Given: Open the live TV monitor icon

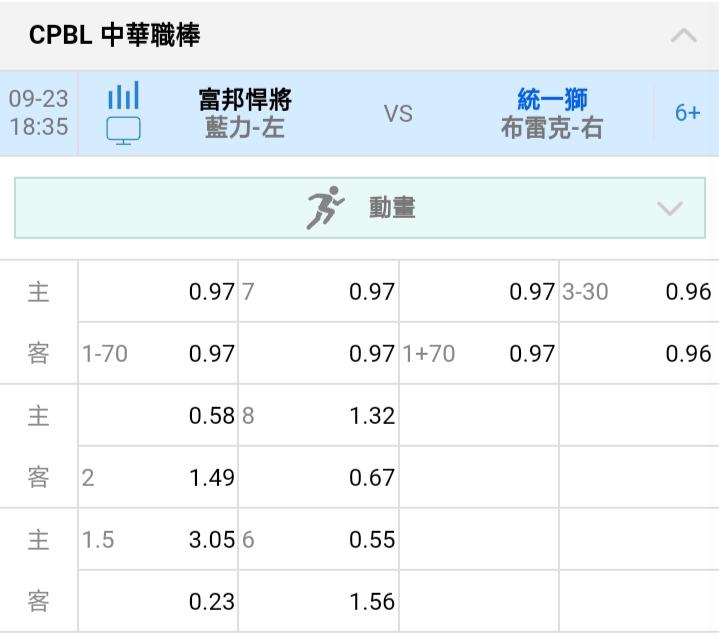Looking at the screenshot, I should pyautogui.click(x=123, y=131).
